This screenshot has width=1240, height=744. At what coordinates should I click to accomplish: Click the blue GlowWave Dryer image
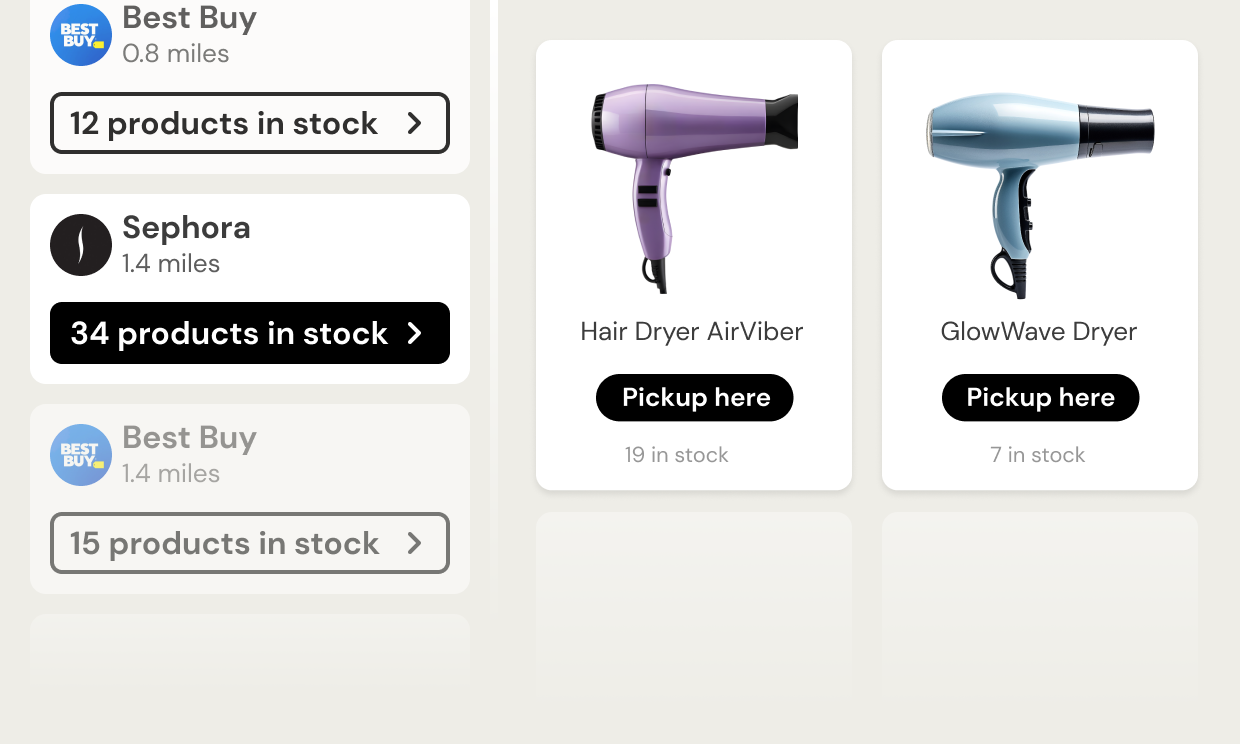coord(1040,194)
